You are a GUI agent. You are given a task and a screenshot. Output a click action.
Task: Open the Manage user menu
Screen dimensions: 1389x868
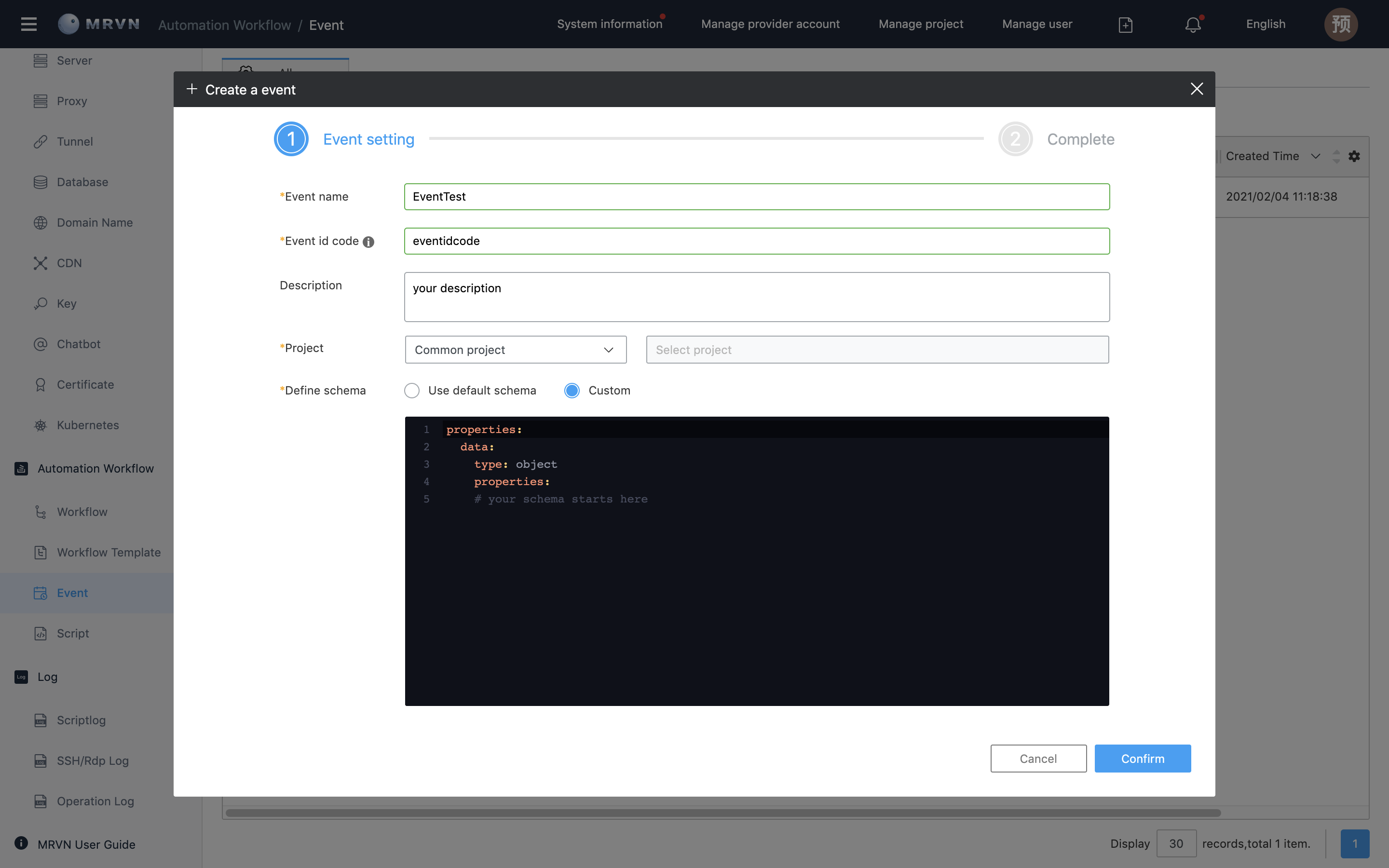tap(1036, 24)
